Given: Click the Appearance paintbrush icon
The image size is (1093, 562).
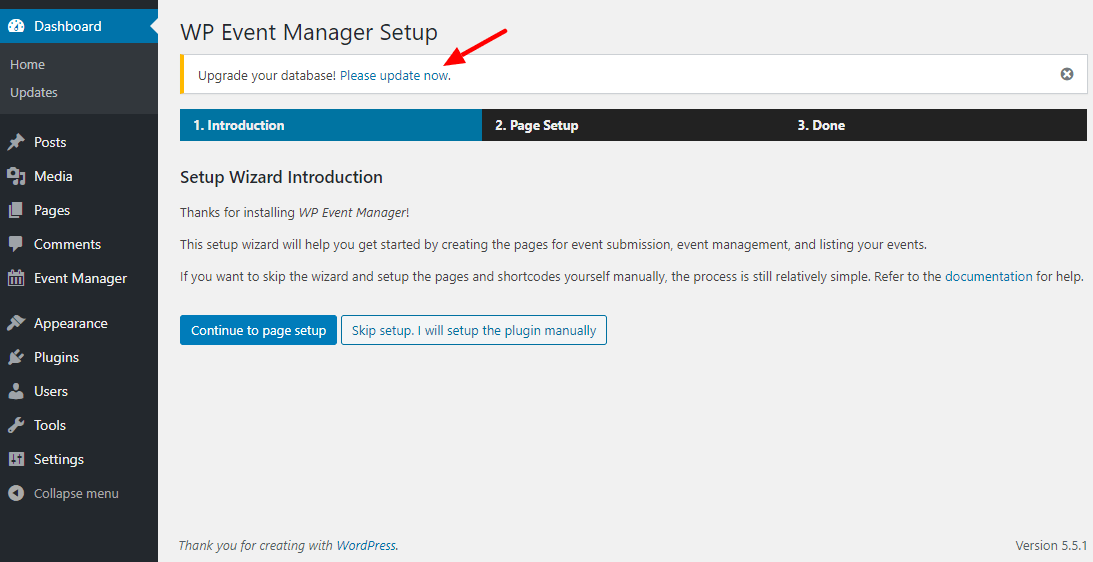Looking at the screenshot, I should [16, 324].
